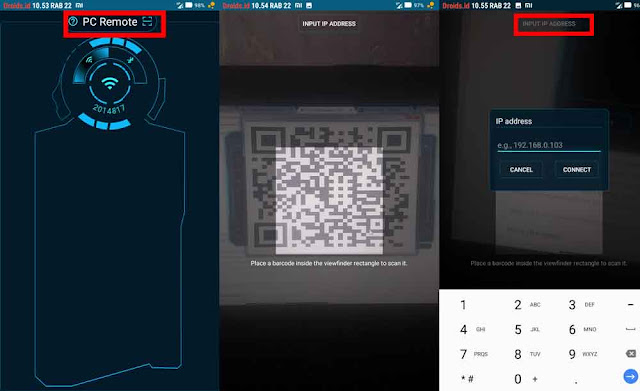This screenshot has height=391, width=640.
Task: Tap INPUT IP ADDRESS on the QR scanner screen
Action: click(x=329, y=24)
